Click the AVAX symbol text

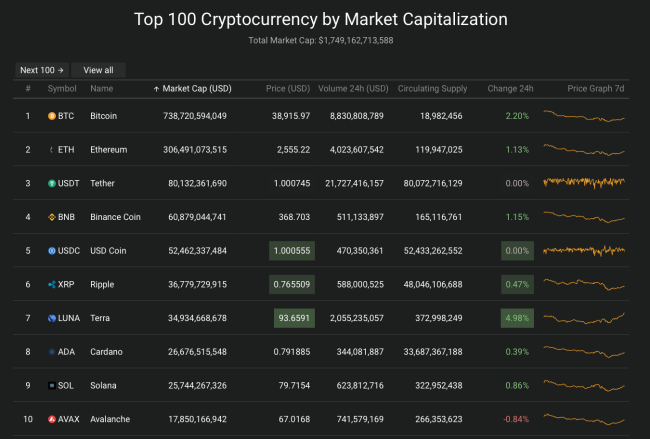[68, 420]
